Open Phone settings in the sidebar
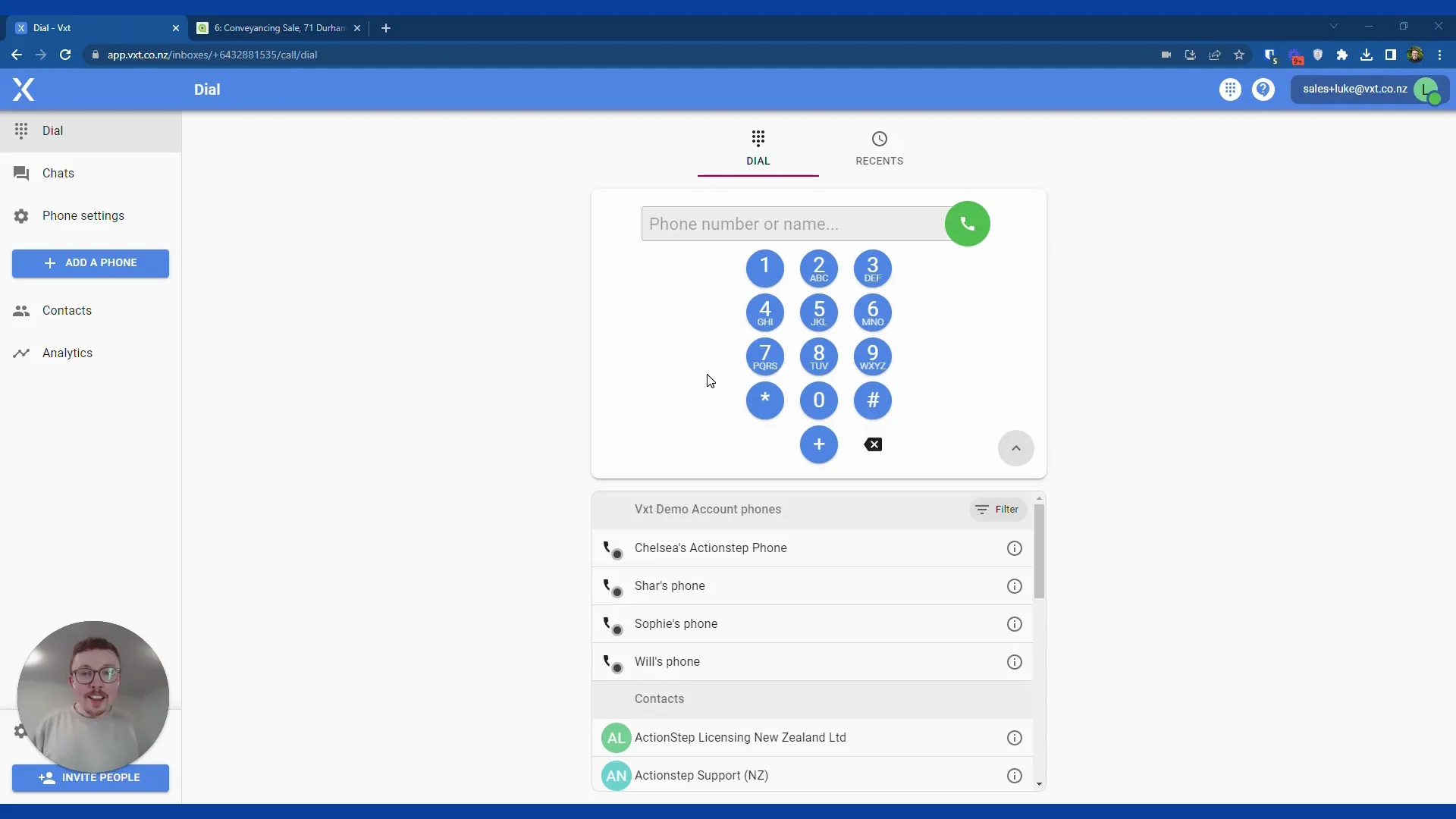Viewport: 1456px width, 819px height. 83,216
